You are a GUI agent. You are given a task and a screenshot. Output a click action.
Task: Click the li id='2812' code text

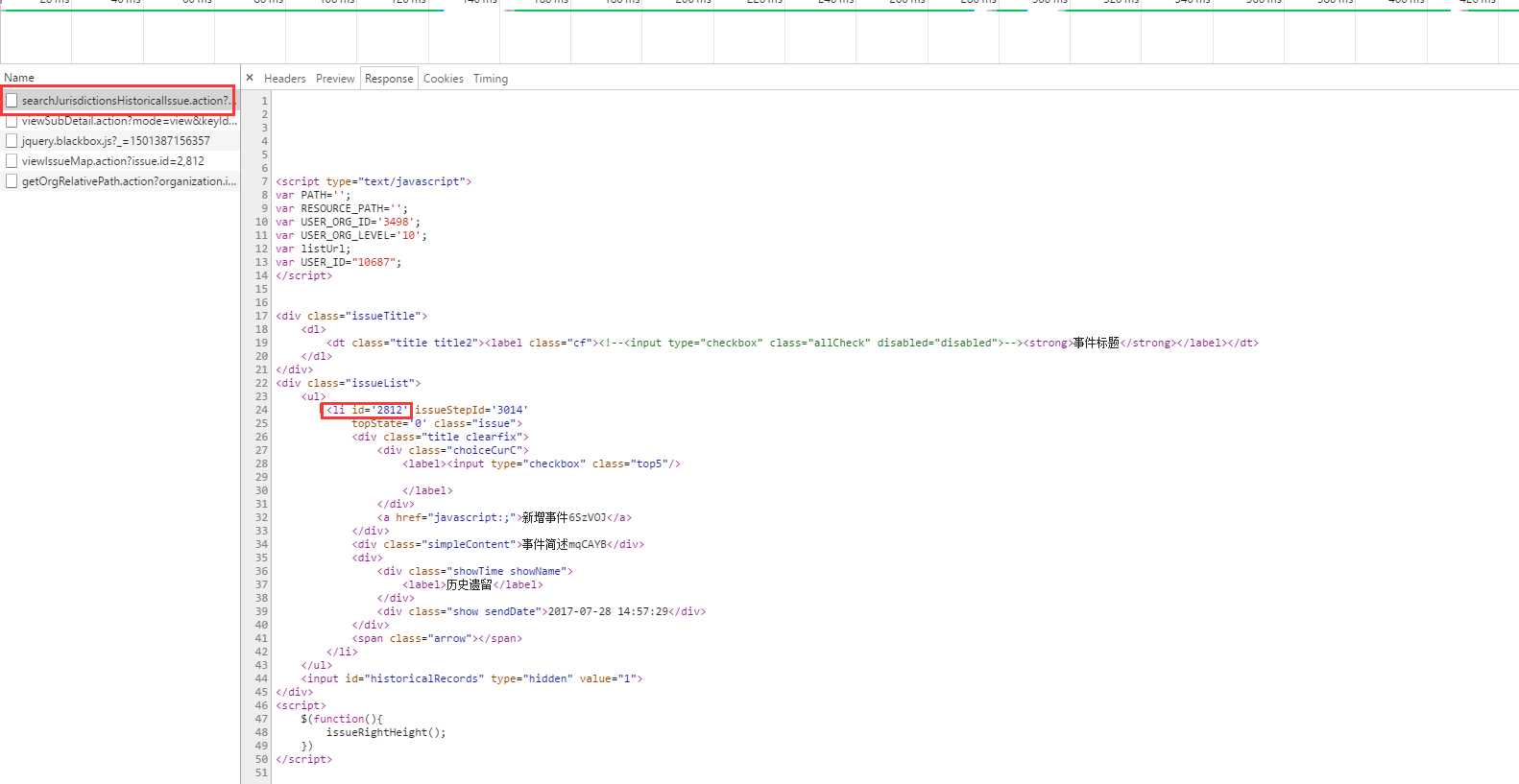[x=367, y=410]
